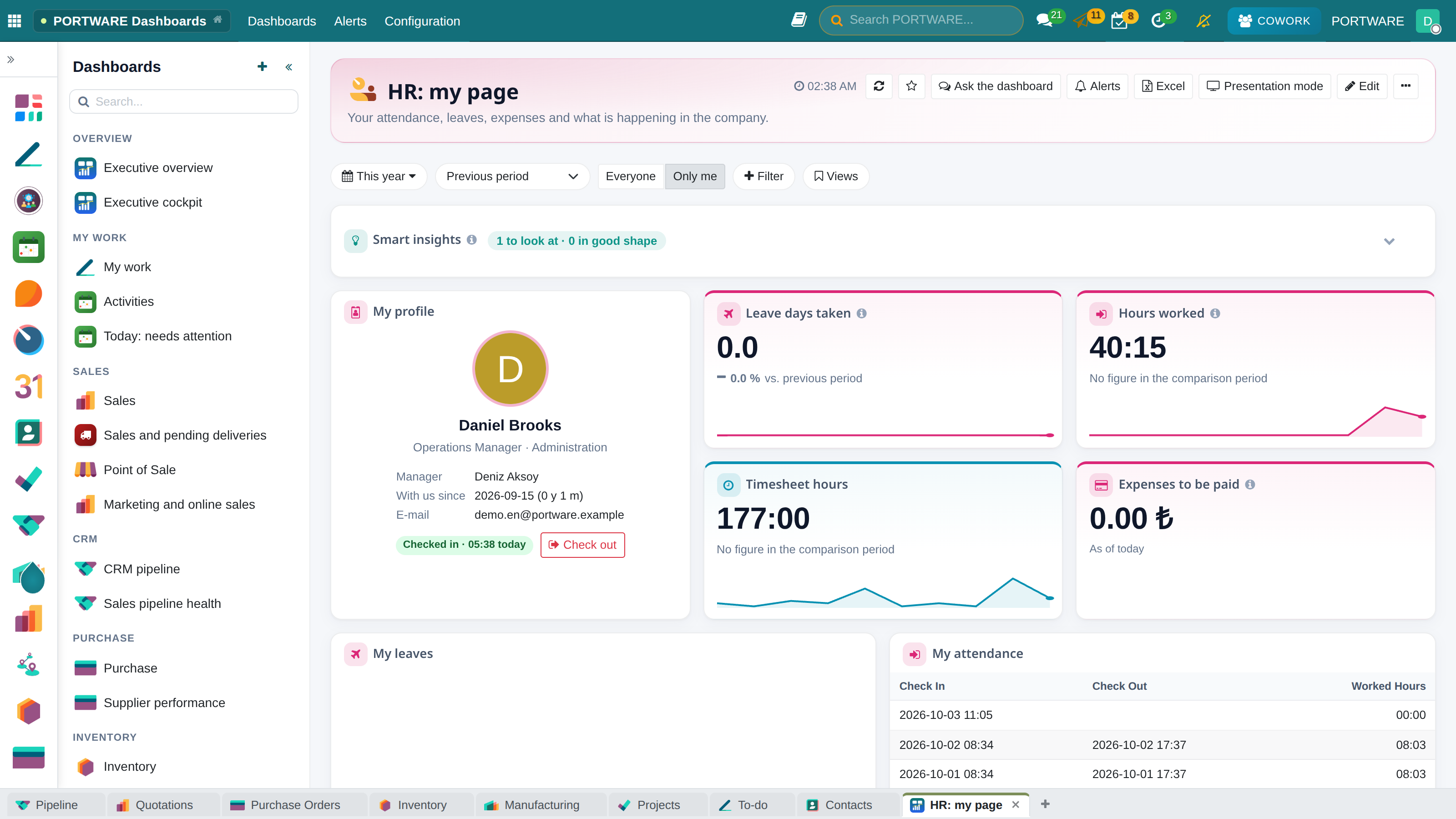Click the Hours worked info icon
The image size is (1456, 819).
pyautogui.click(x=1215, y=313)
